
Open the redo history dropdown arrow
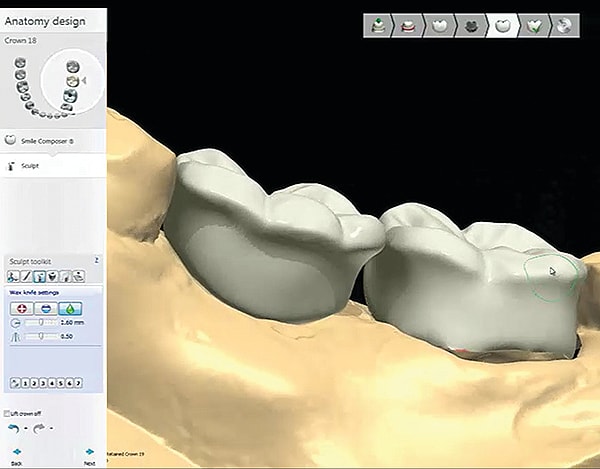pyautogui.click(x=51, y=428)
